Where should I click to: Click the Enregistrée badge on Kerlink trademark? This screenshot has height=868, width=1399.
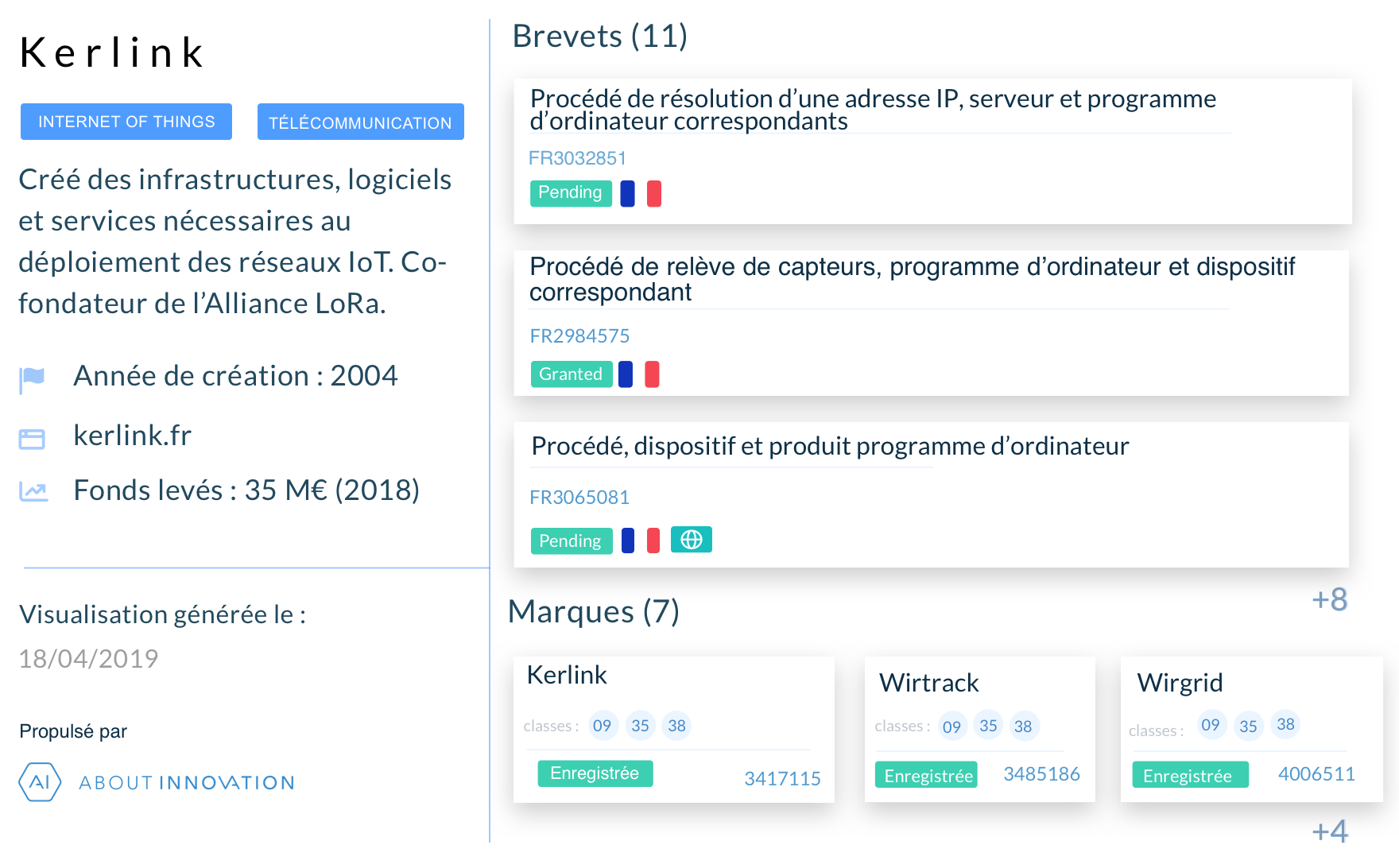[x=595, y=773]
